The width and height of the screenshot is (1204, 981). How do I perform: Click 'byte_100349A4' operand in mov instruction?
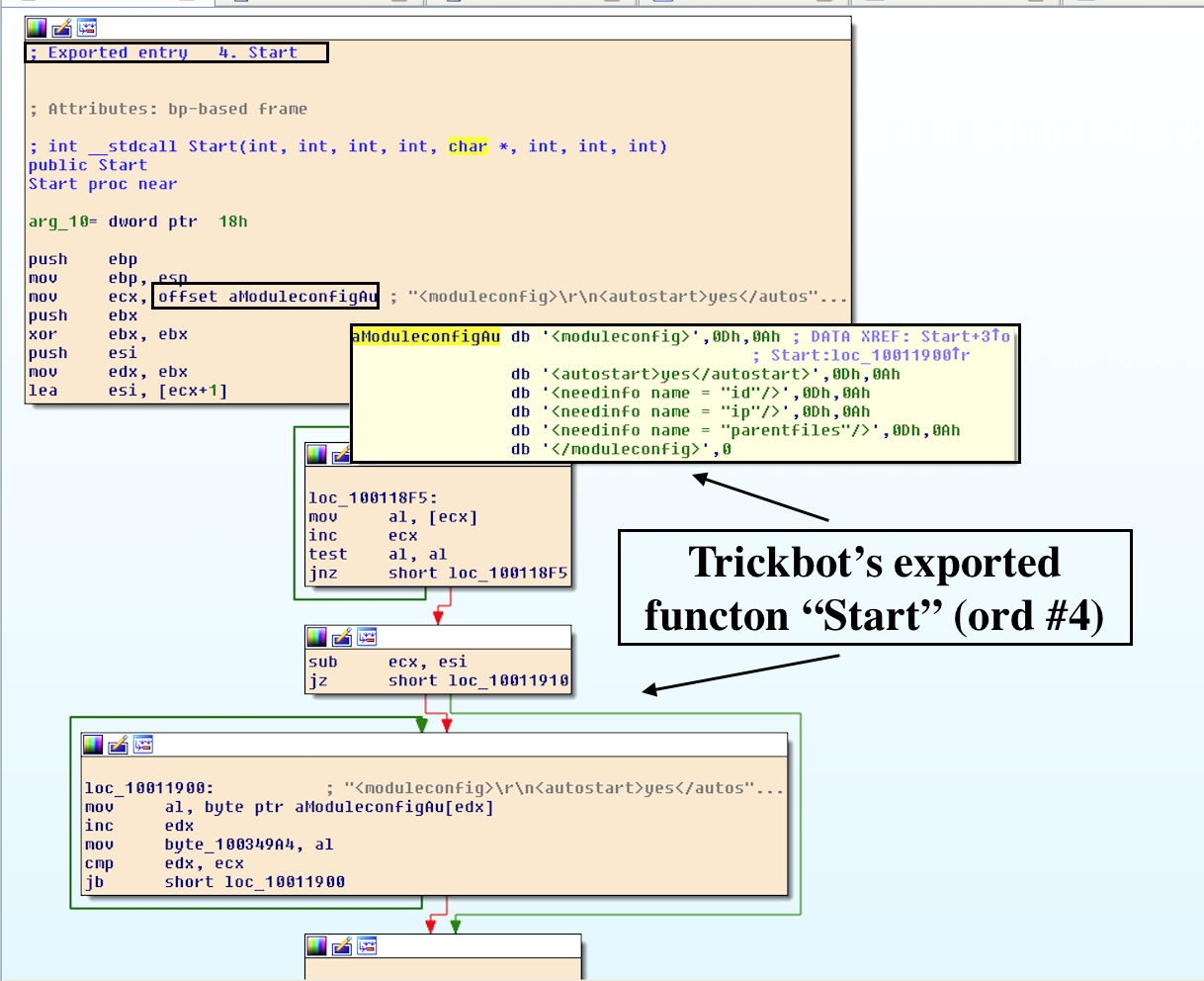[229, 845]
